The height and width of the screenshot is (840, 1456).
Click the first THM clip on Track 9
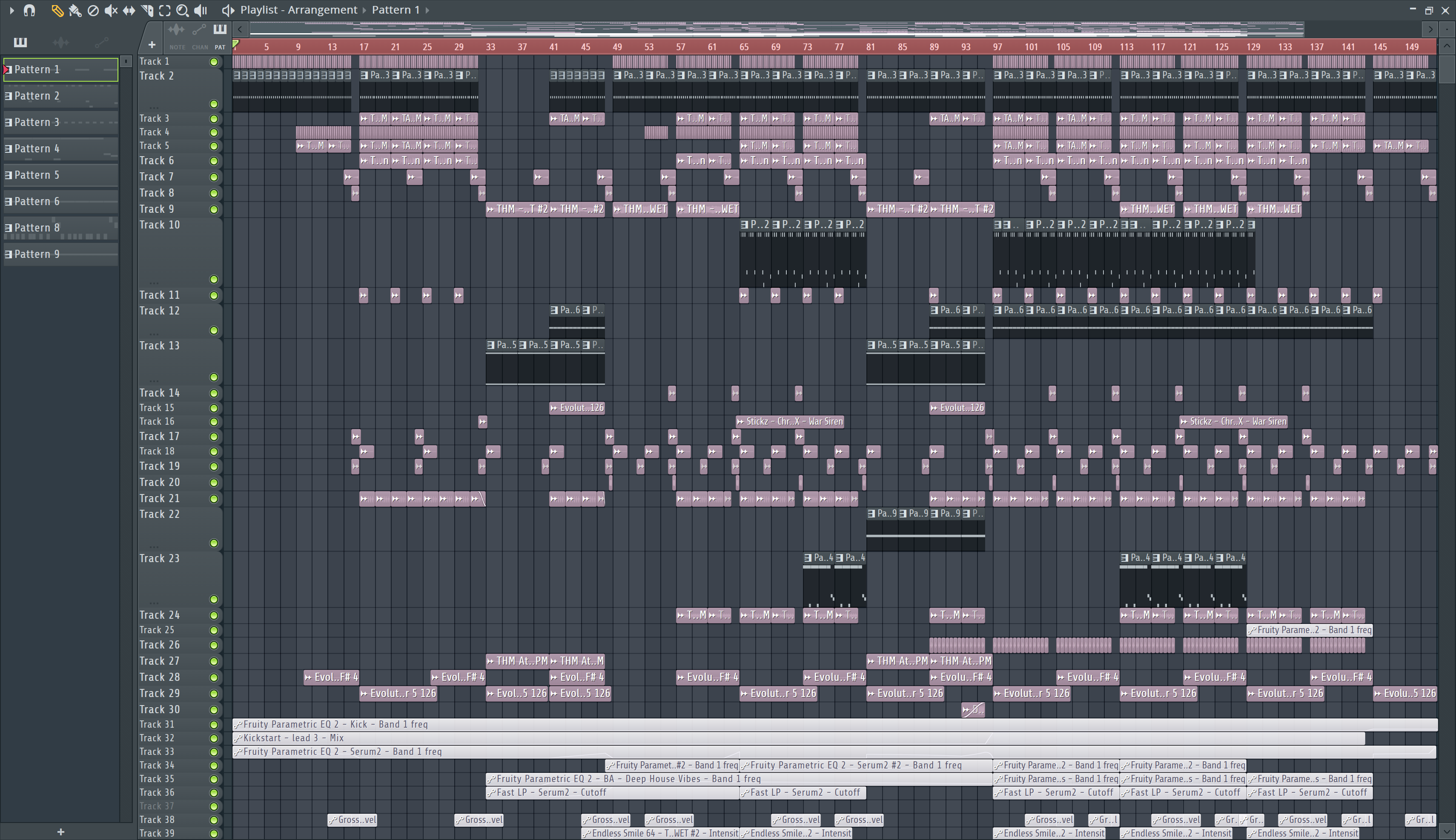(517, 209)
